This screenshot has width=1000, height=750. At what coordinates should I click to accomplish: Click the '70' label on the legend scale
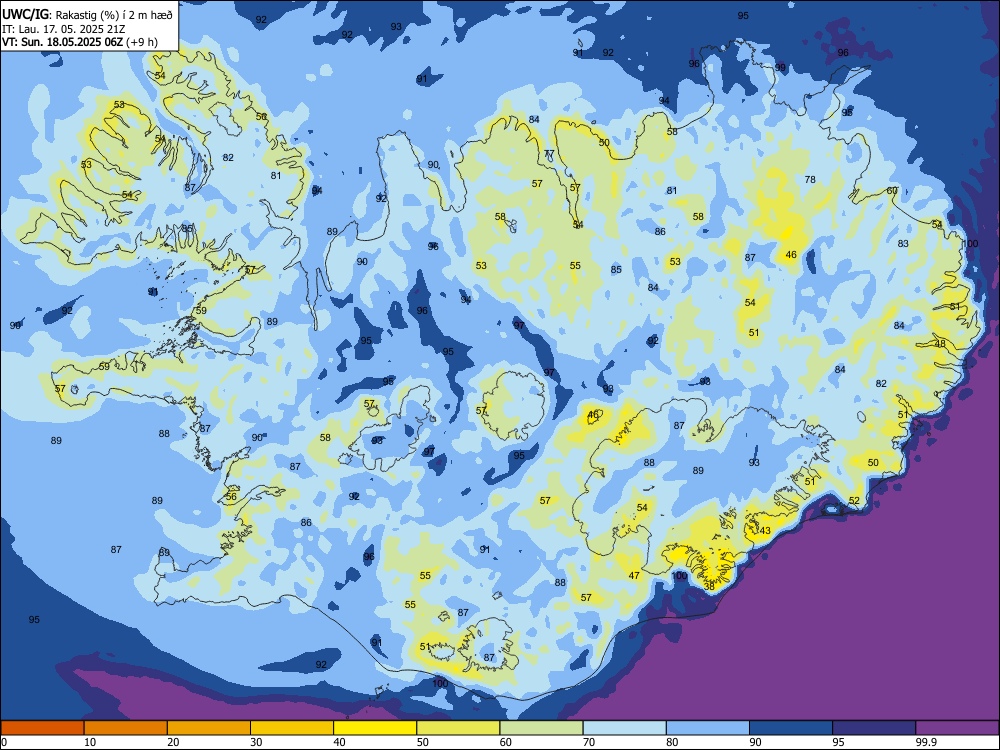(x=589, y=742)
